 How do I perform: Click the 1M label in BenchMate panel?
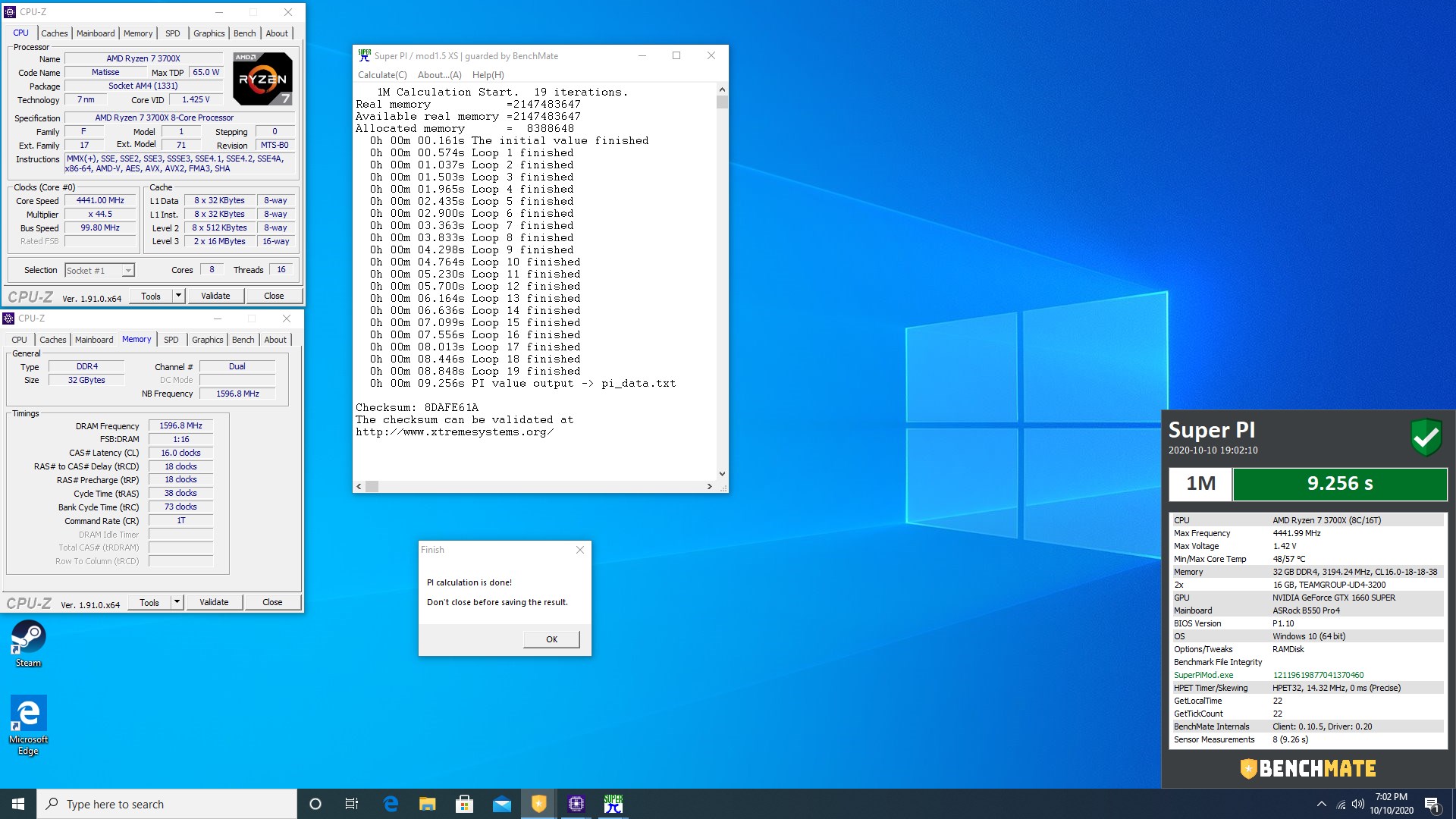(1200, 484)
